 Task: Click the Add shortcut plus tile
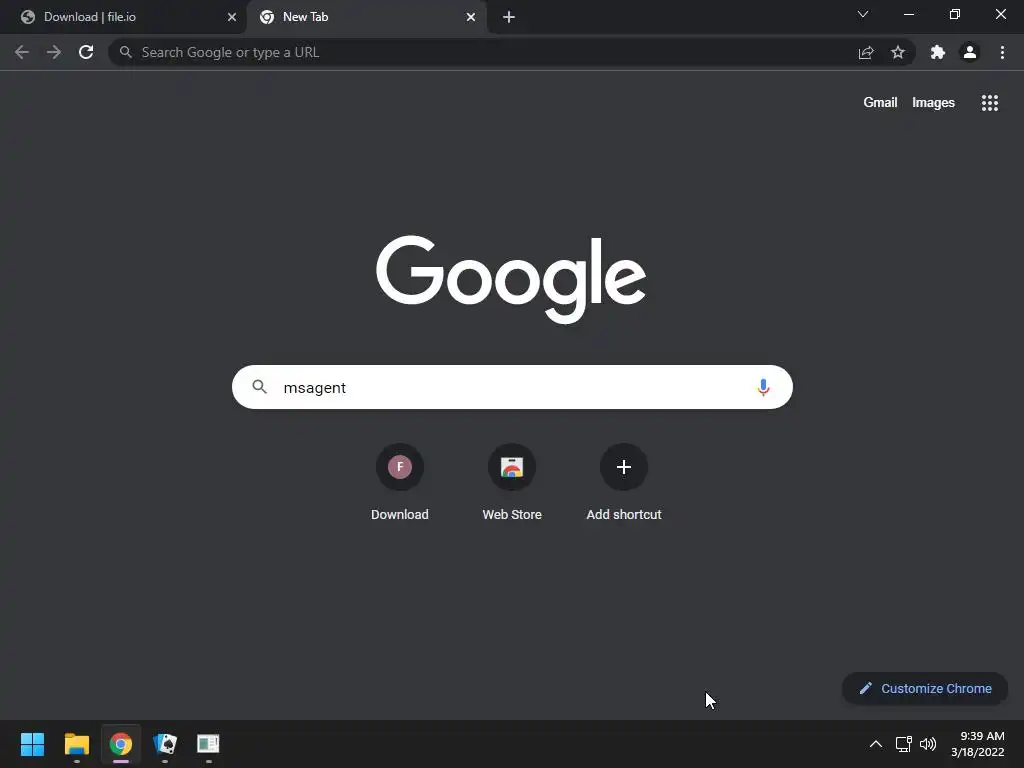[624, 483]
